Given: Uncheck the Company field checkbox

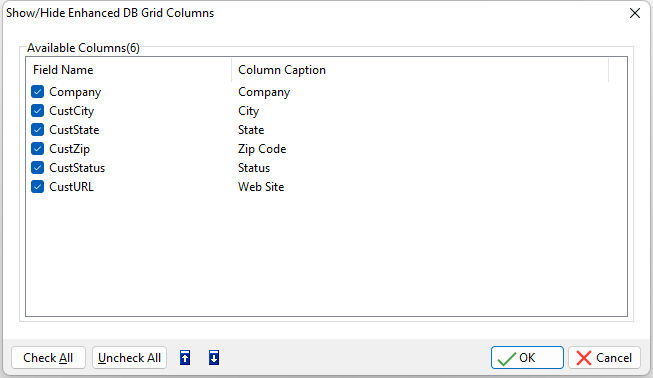Looking at the screenshot, I should 37,92.
